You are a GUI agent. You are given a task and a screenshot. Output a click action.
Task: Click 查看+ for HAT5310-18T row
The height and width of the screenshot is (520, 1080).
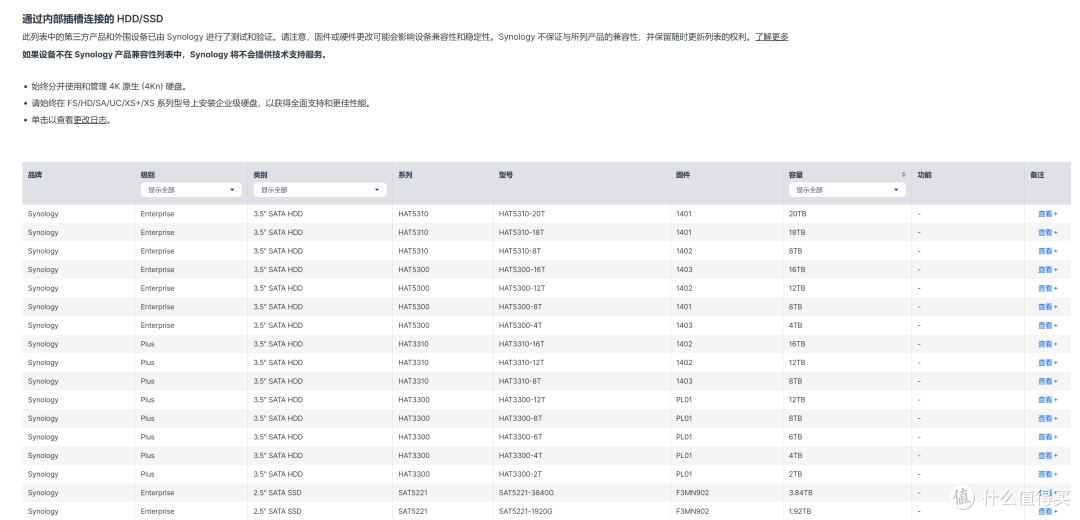tap(1048, 233)
